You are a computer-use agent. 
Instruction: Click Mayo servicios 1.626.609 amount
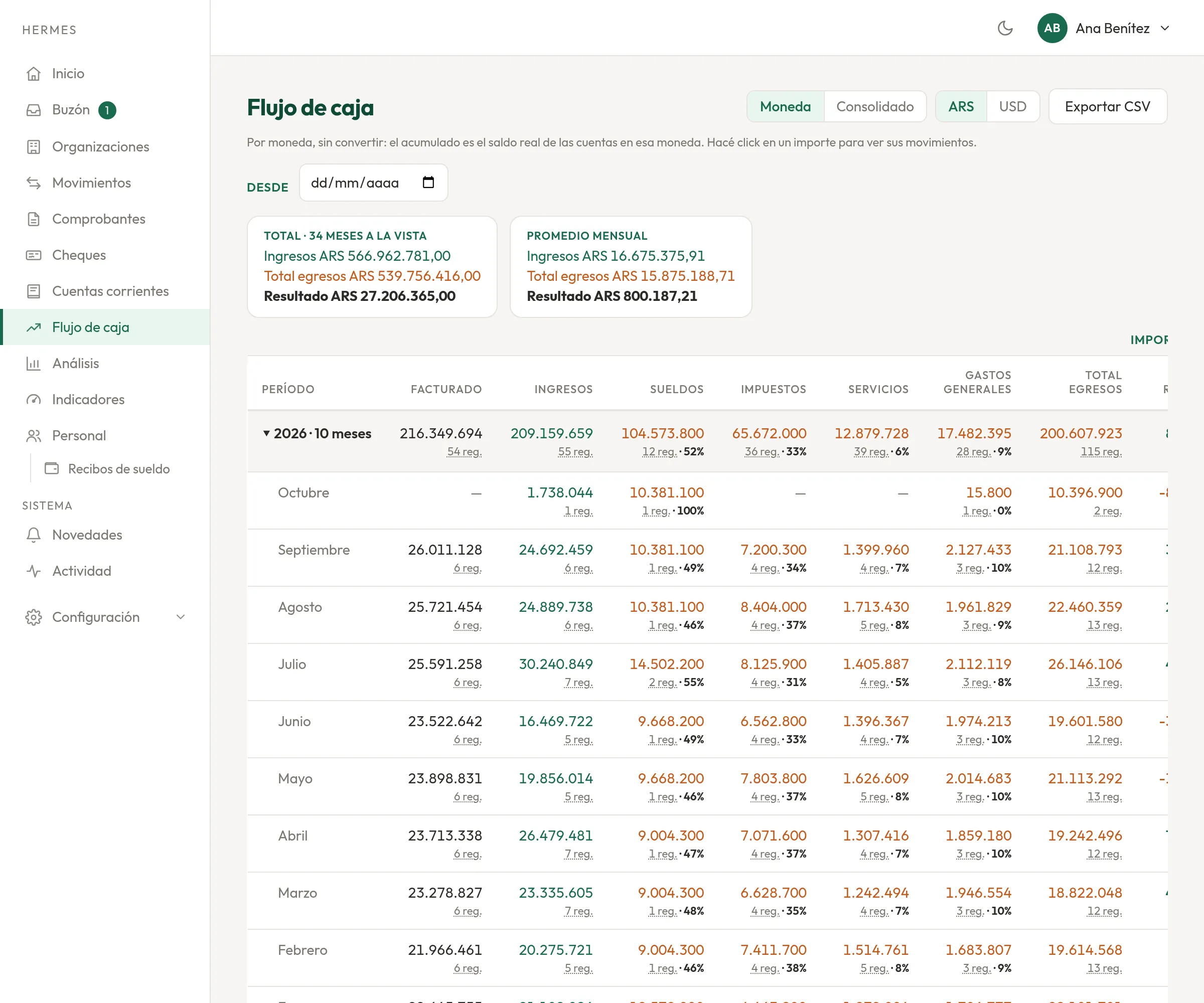coord(875,779)
